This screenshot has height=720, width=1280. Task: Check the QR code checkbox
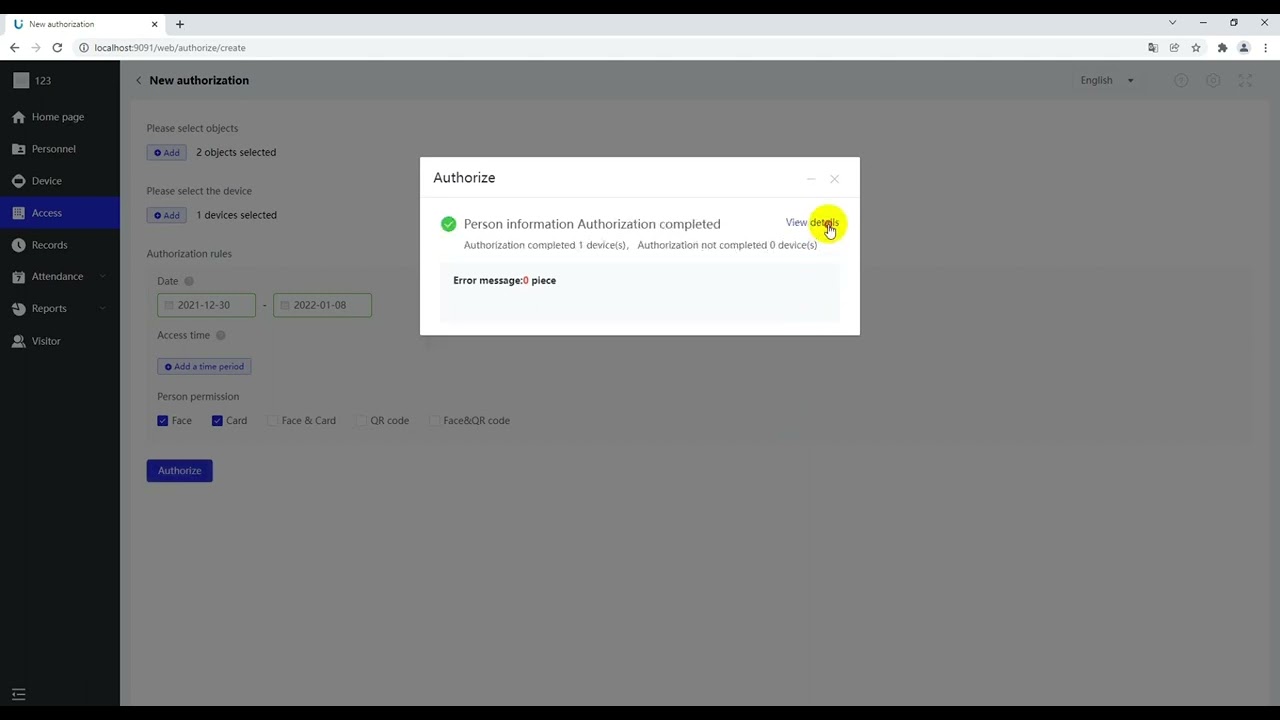tap(361, 421)
